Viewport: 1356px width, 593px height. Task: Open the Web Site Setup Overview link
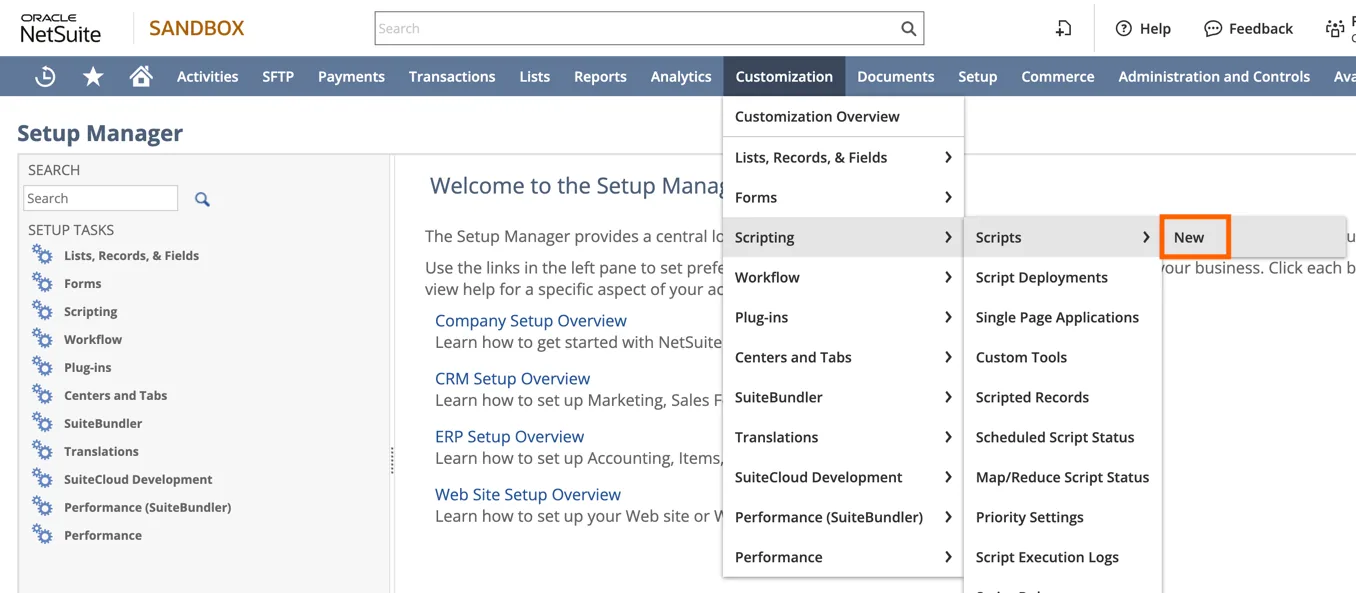click(x=528, y=495)
